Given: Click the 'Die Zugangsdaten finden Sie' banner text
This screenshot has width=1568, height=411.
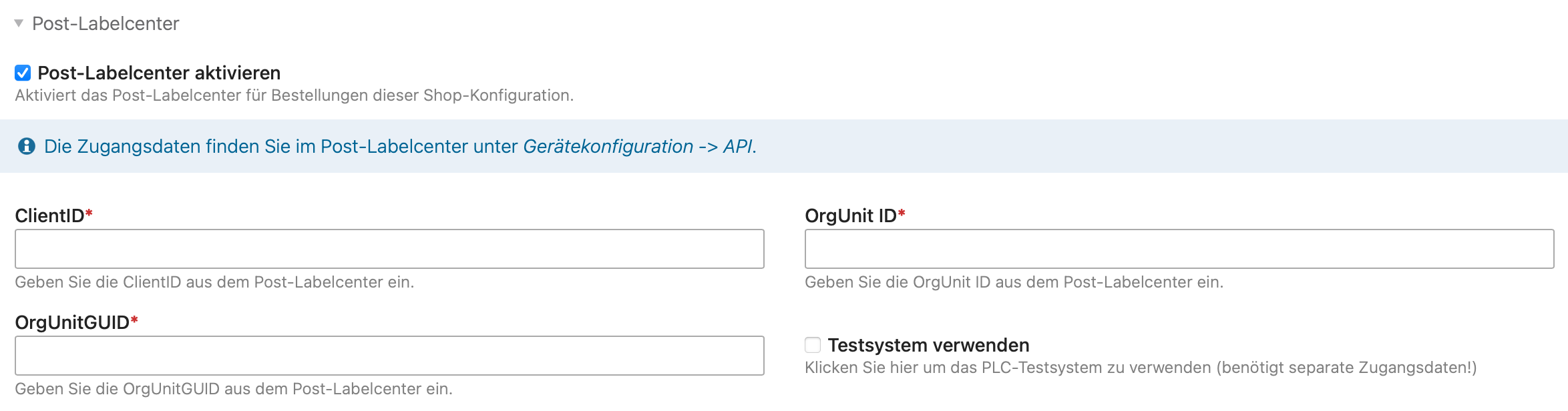Looking at the screenshot, I should pyautogui.click(x=280, y=147).
